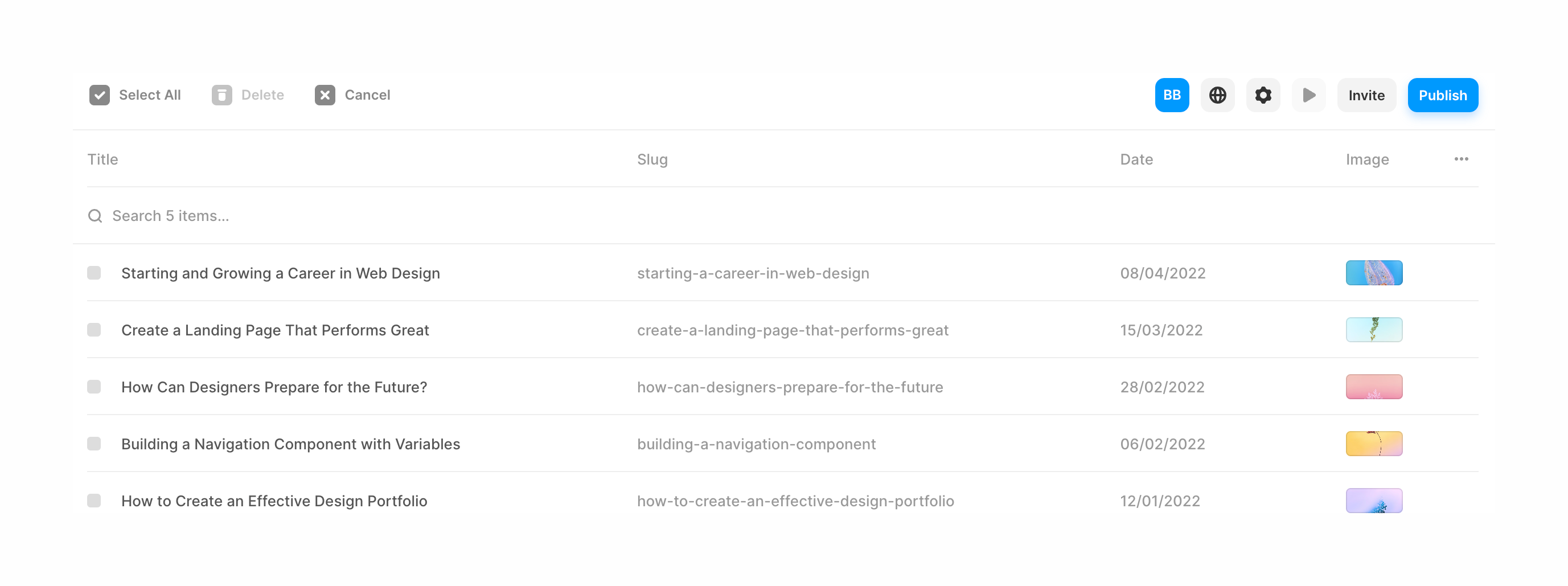The height and width of the screenshot is (586, 1568).
Task: Click the Slug column header
Action: (652, 159)
